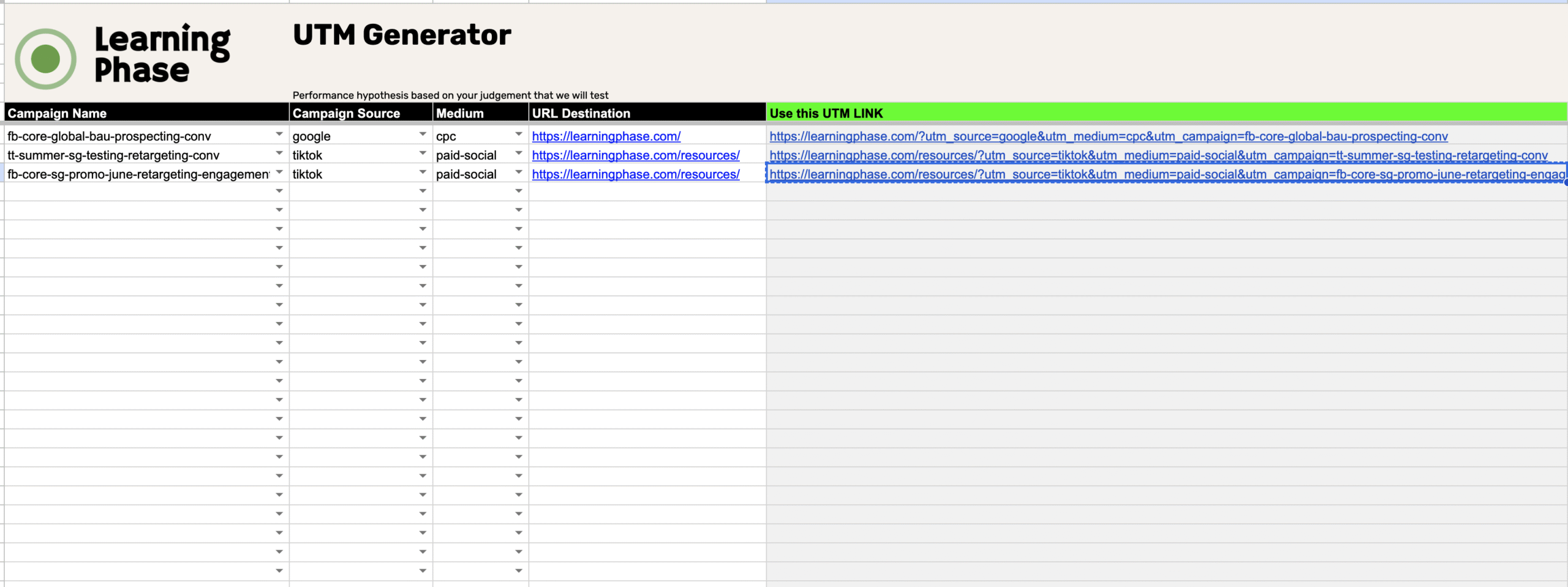The width and height of the screenshot is (1568, 587).
Task: Click the Learning Phase green circle logo
Action: [x=45, y=59]
